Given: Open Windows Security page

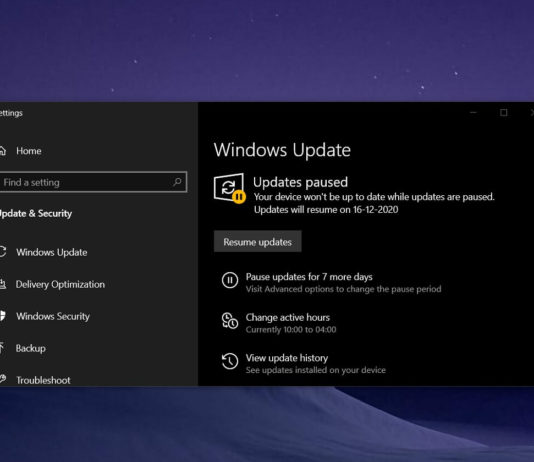Looking at the screenshot, I should [x=53, y=316].
